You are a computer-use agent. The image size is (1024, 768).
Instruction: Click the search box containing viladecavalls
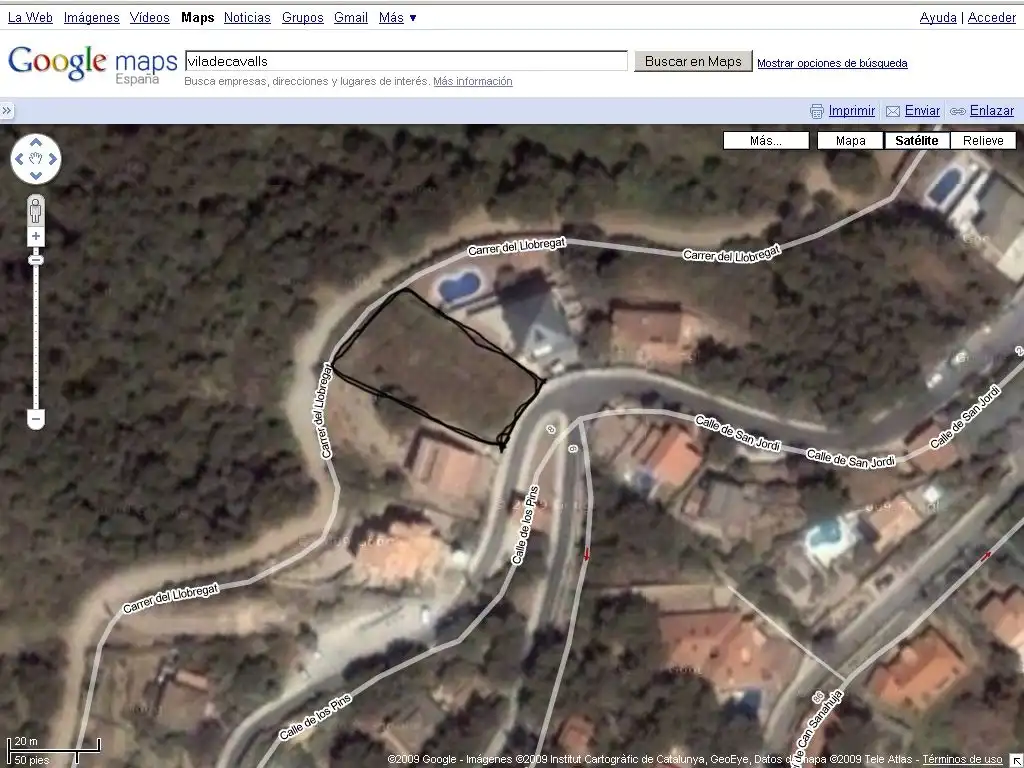pos(406,61)
